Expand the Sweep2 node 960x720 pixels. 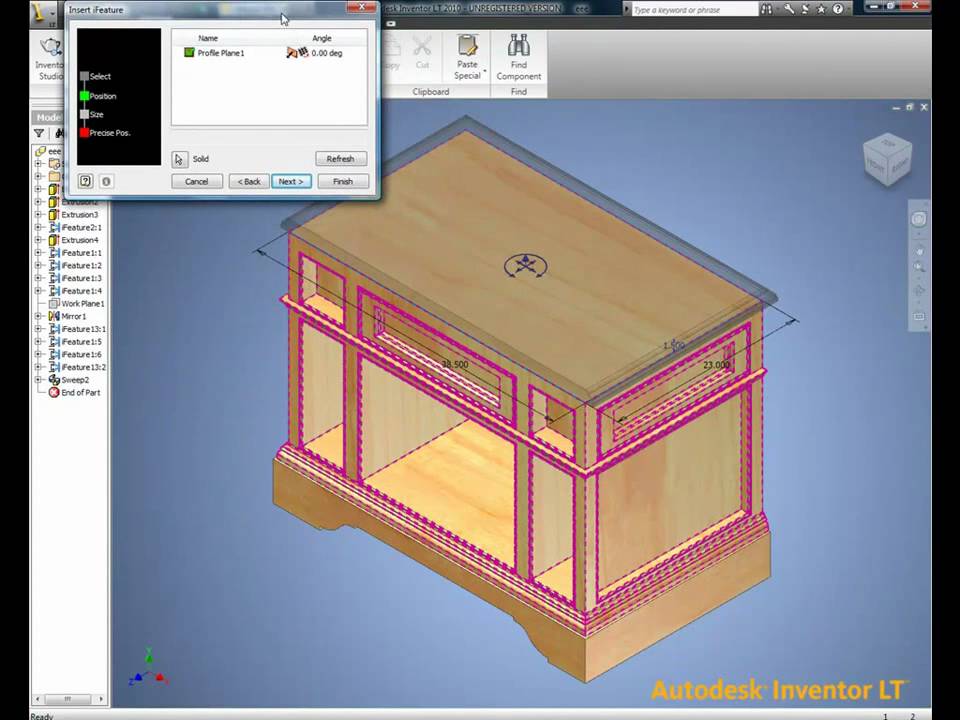pos(39,380)
